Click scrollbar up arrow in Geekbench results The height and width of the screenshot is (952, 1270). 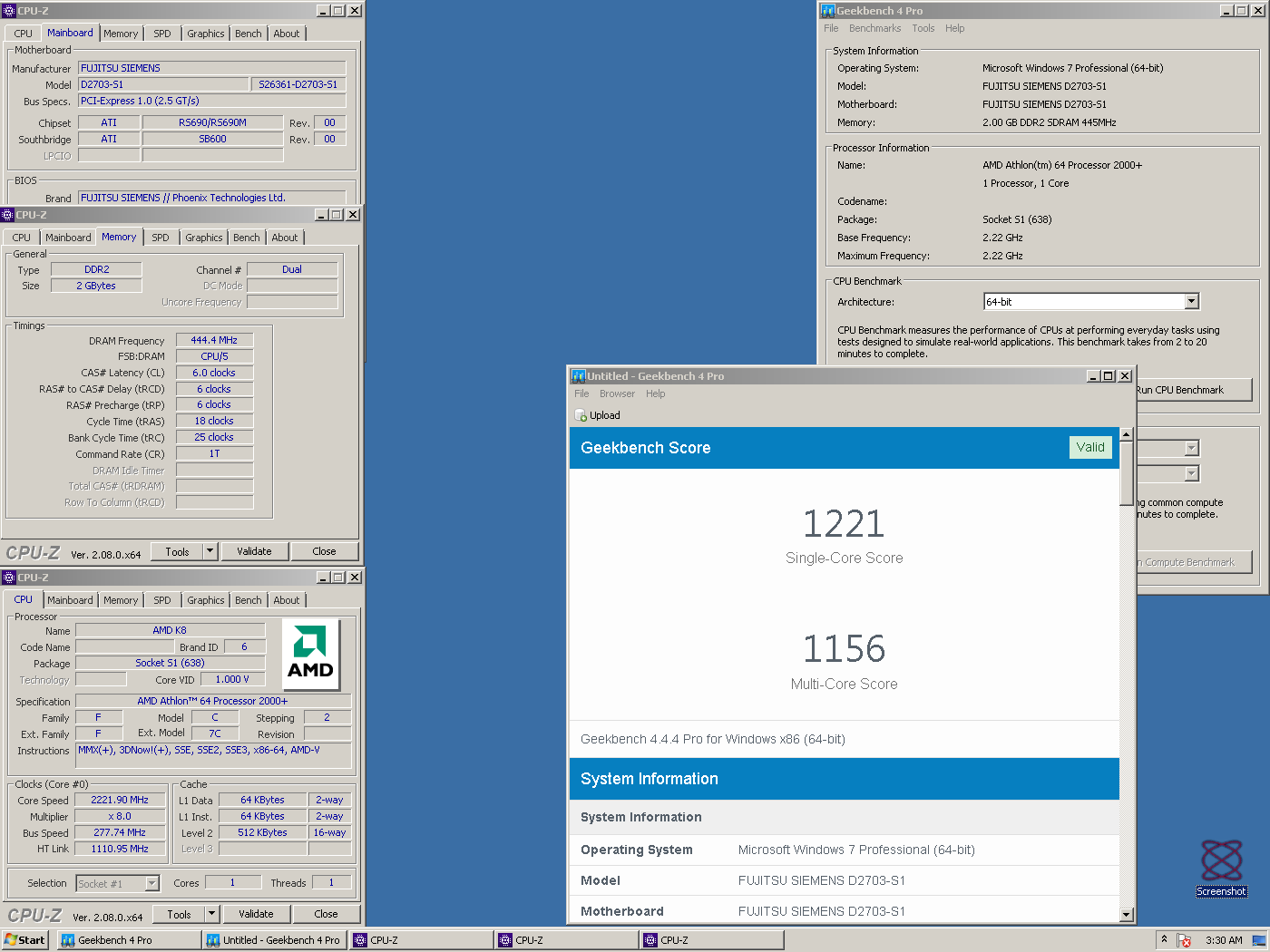tap(1126, 434)
